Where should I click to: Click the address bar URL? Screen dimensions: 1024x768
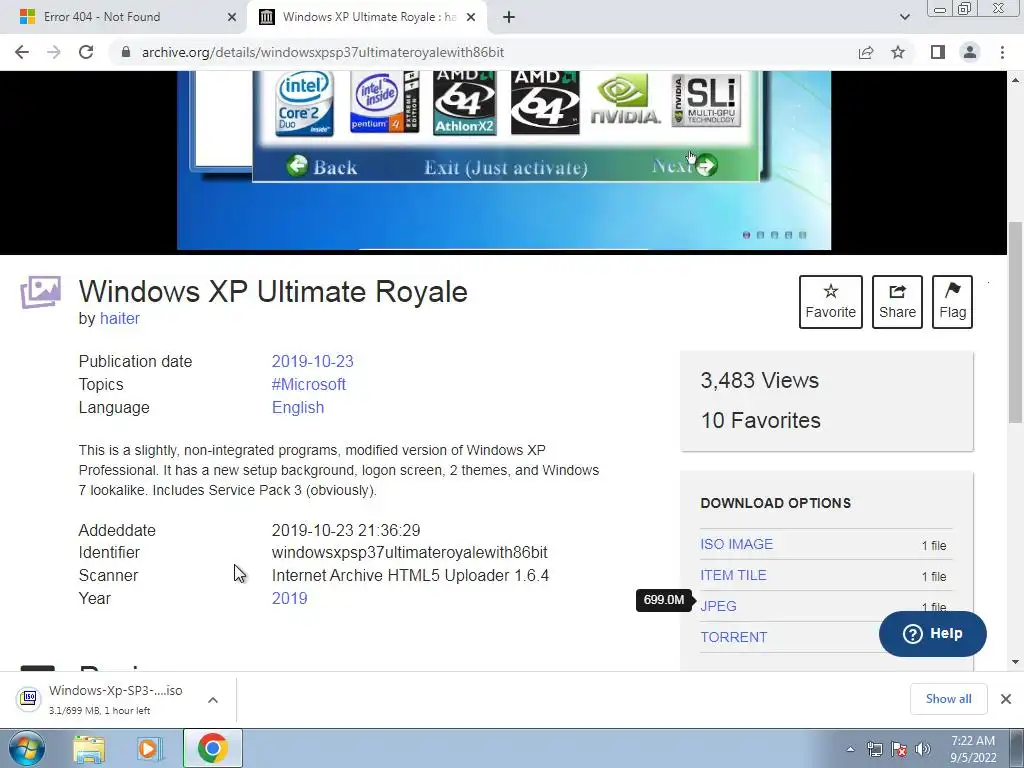click(323, 52)
